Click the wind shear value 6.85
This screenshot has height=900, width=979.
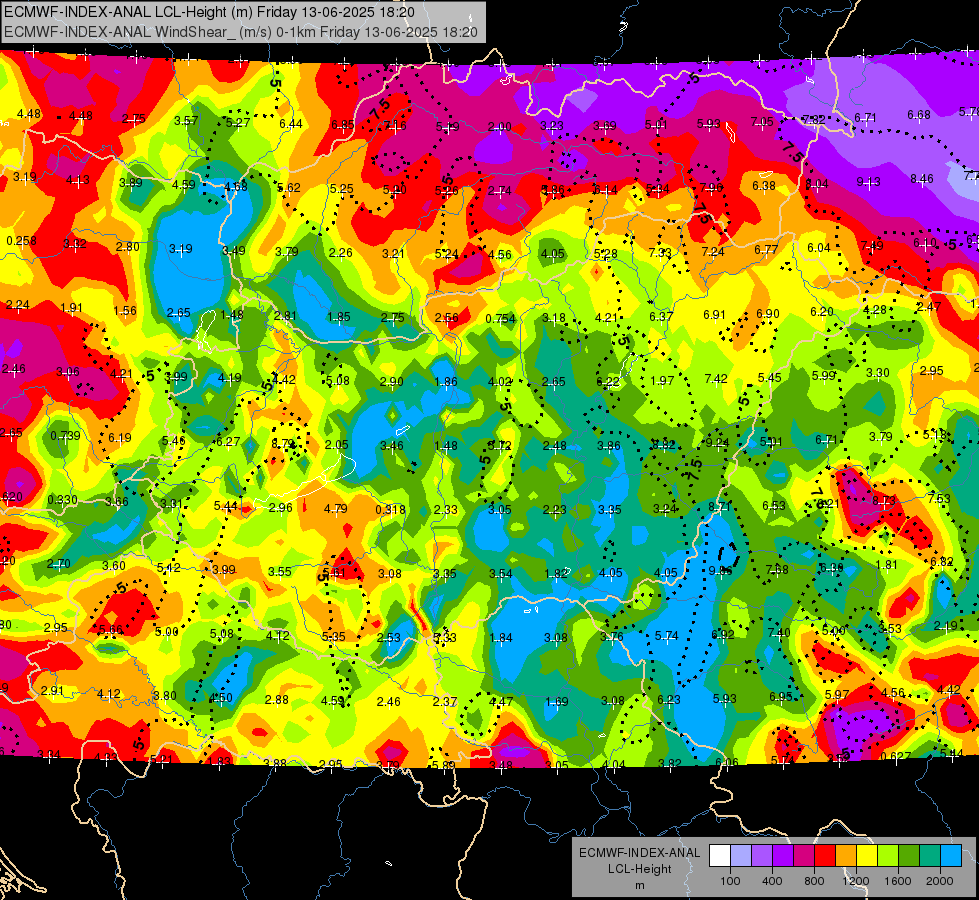(x=343, y=125)
